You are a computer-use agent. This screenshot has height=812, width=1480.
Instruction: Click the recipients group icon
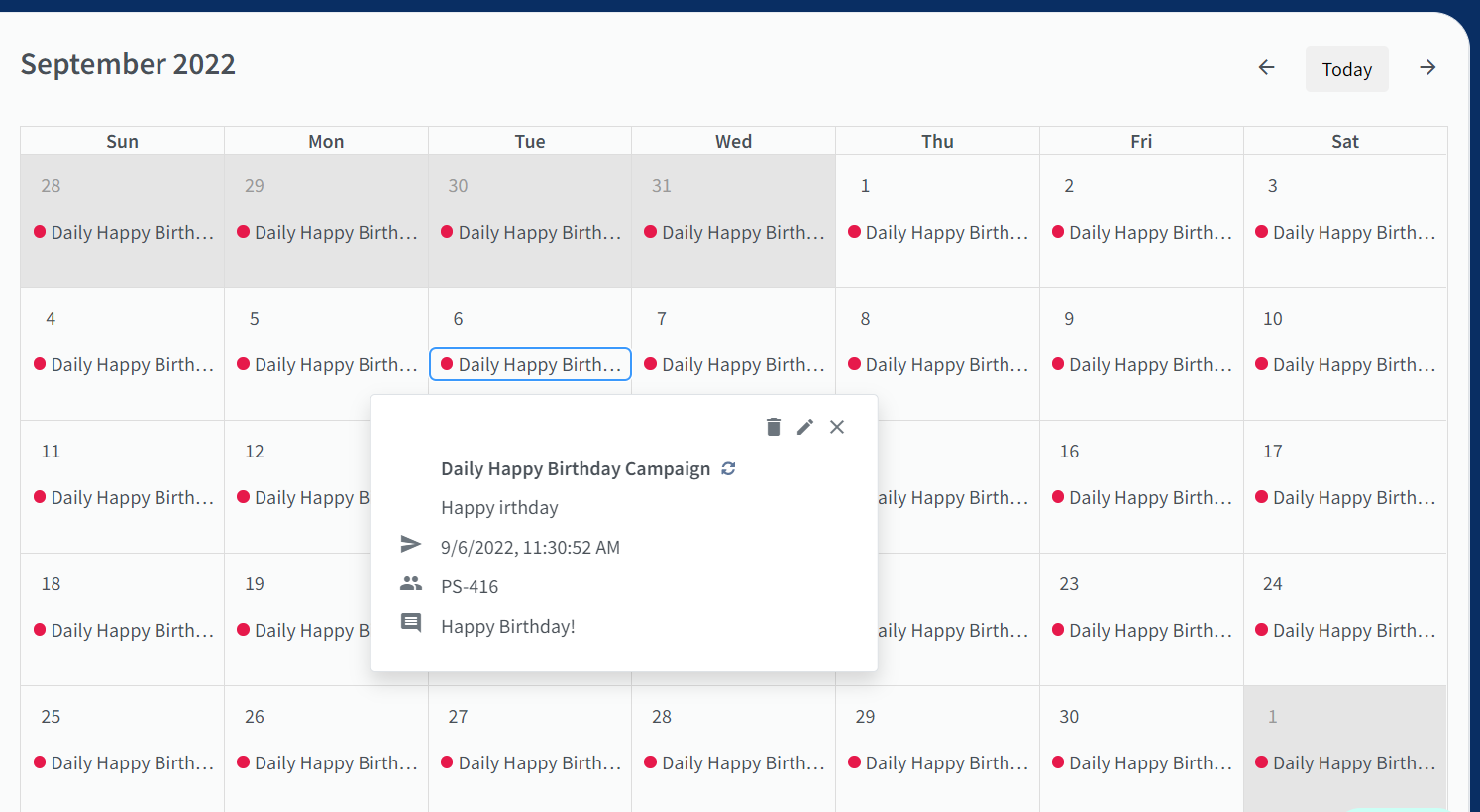click(411, 584)
